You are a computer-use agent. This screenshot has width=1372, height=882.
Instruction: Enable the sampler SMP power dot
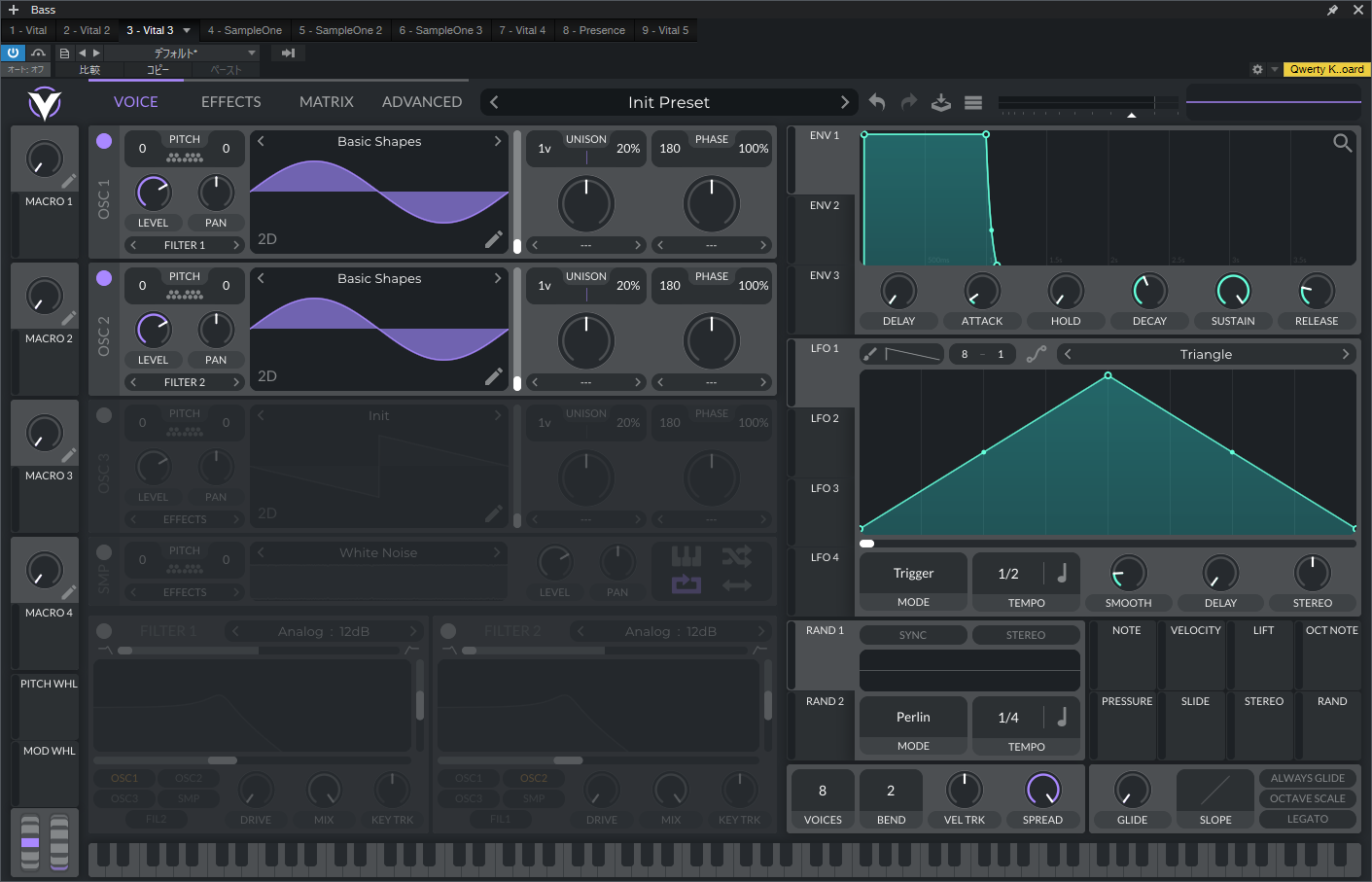104,552
